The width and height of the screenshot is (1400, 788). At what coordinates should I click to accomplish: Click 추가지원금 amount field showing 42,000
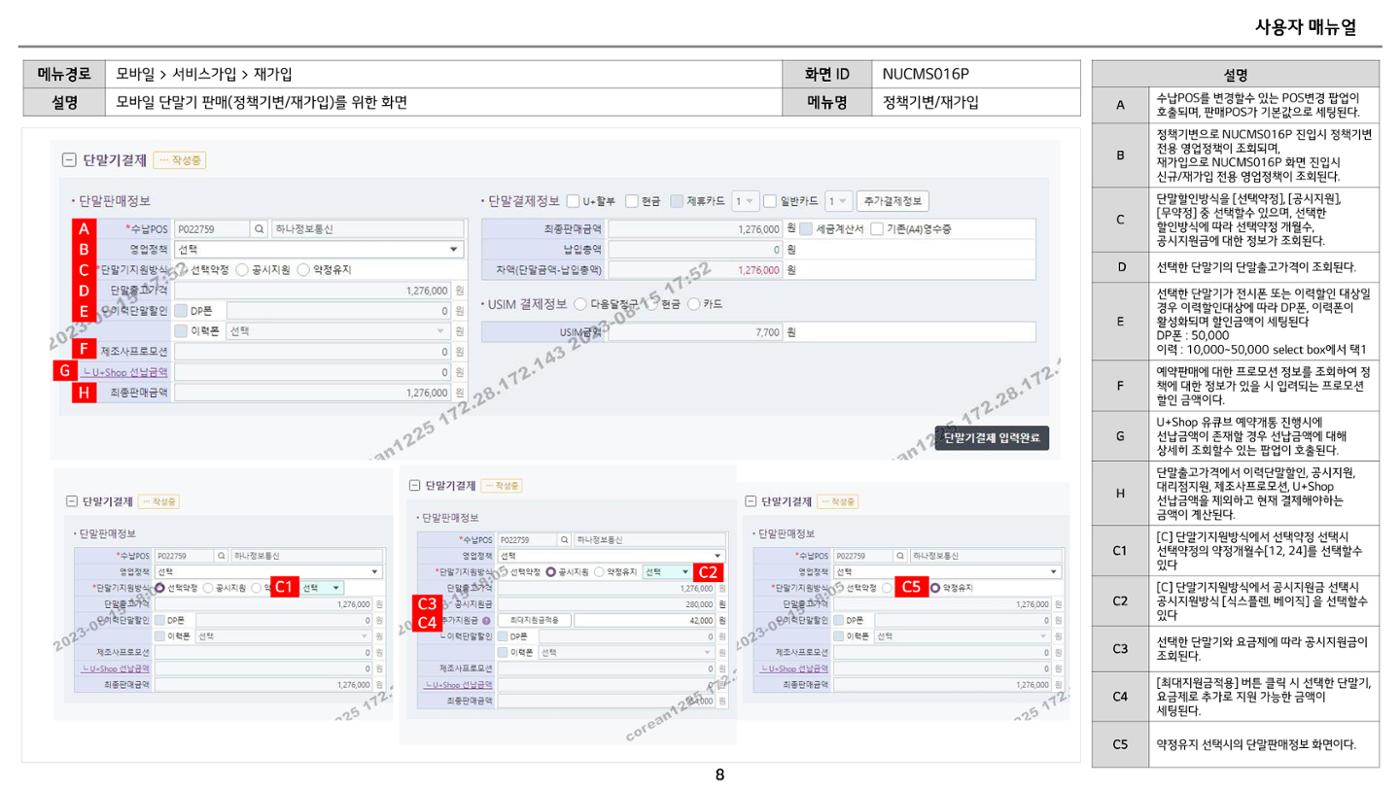(x=647, y=621)
